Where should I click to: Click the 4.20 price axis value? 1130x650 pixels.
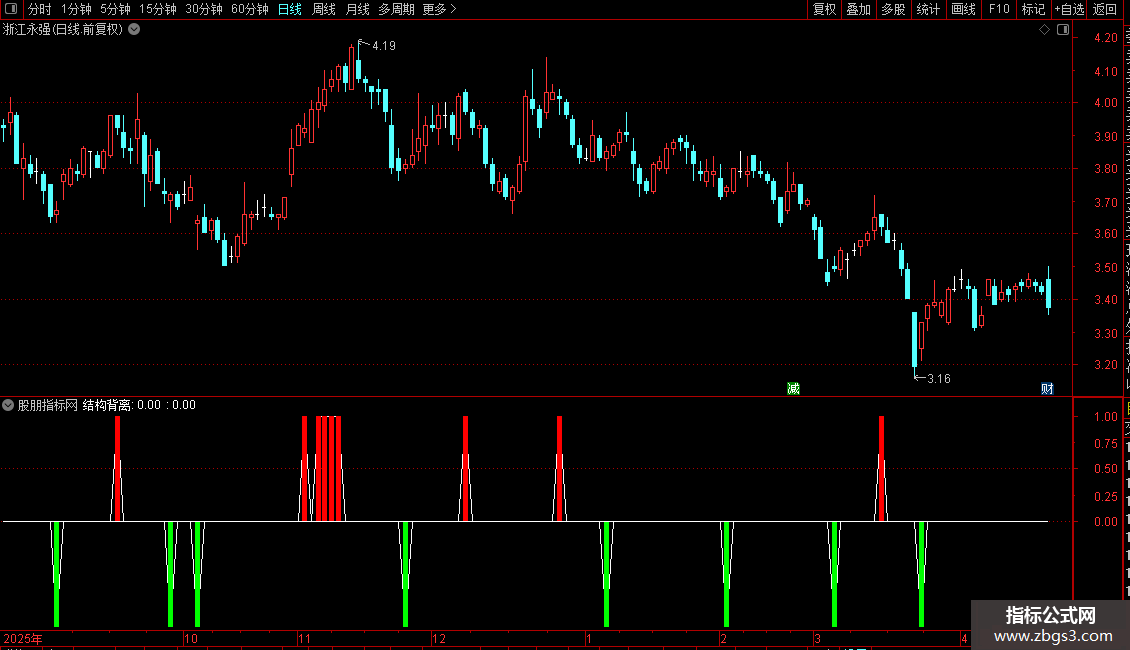click(x=1105, y=38)
